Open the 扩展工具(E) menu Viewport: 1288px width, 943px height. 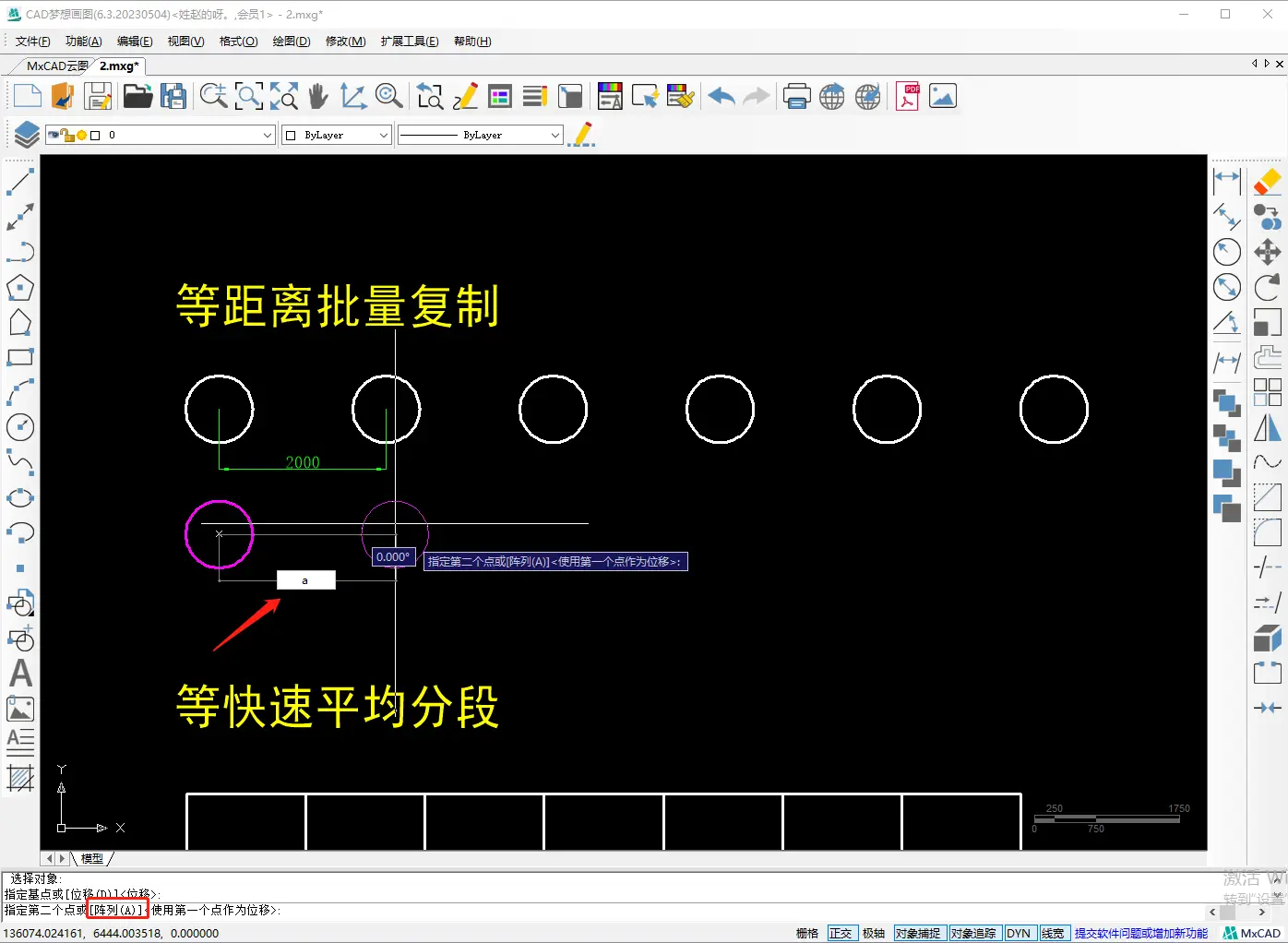click(410, 42)
